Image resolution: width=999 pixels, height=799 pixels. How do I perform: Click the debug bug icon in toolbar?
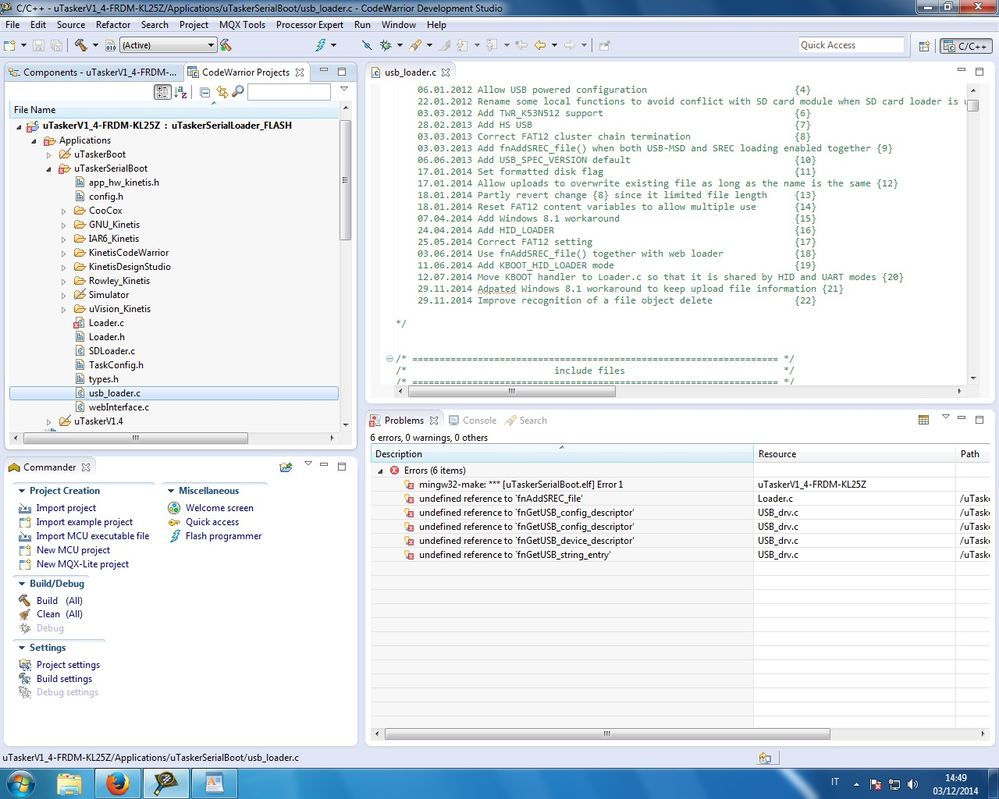(386, 45)
